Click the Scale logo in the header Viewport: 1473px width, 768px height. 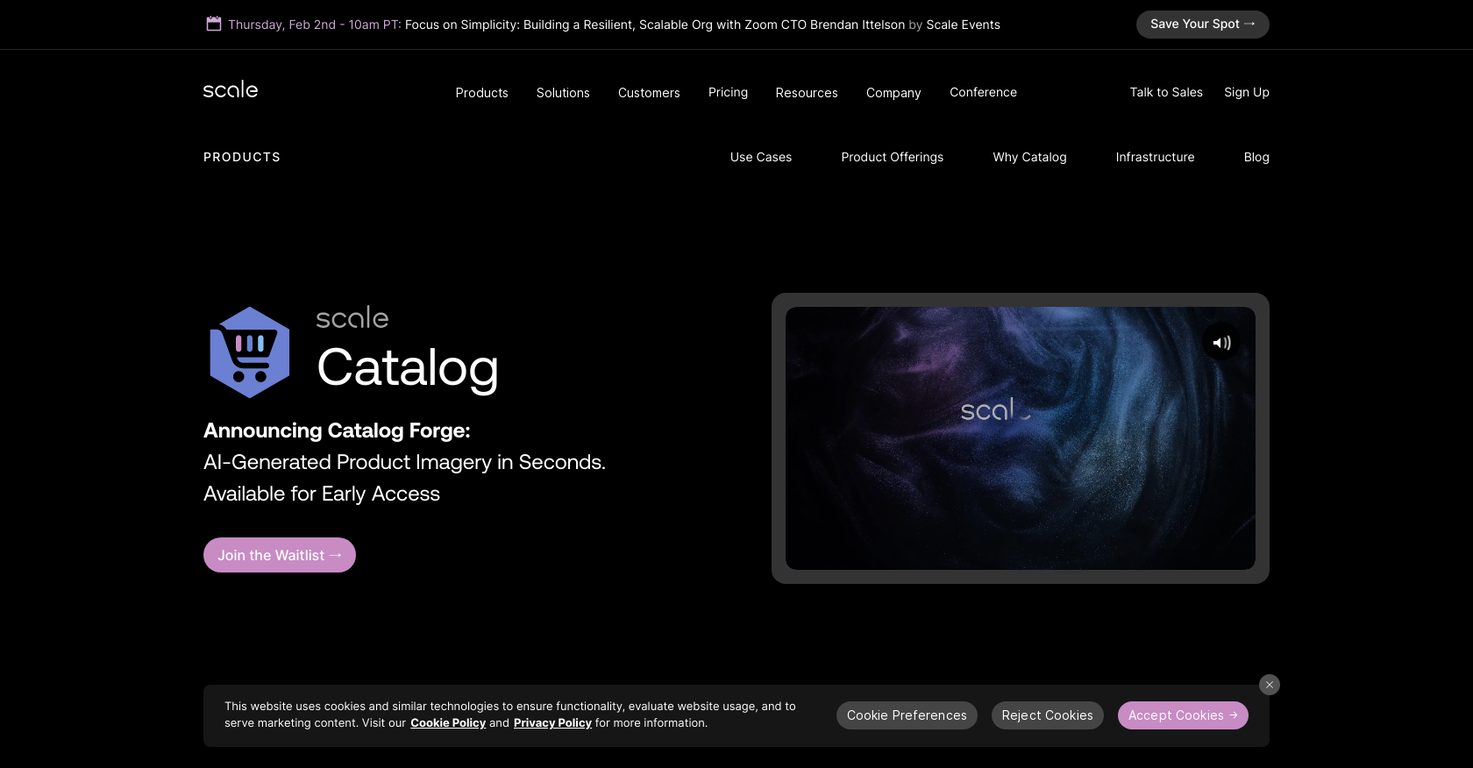tap(230, 89)
